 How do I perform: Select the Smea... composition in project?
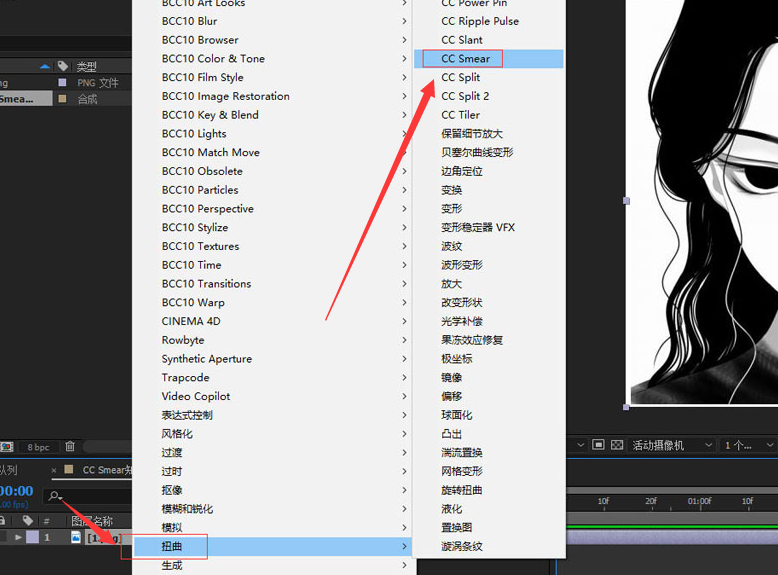pos(25,98)
